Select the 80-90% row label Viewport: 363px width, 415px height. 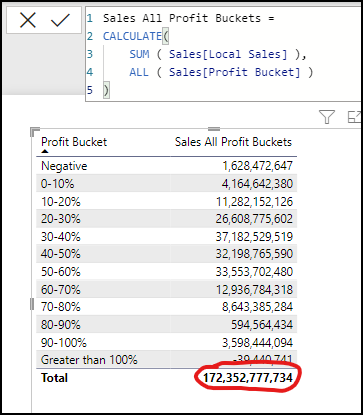click(61, 324)
